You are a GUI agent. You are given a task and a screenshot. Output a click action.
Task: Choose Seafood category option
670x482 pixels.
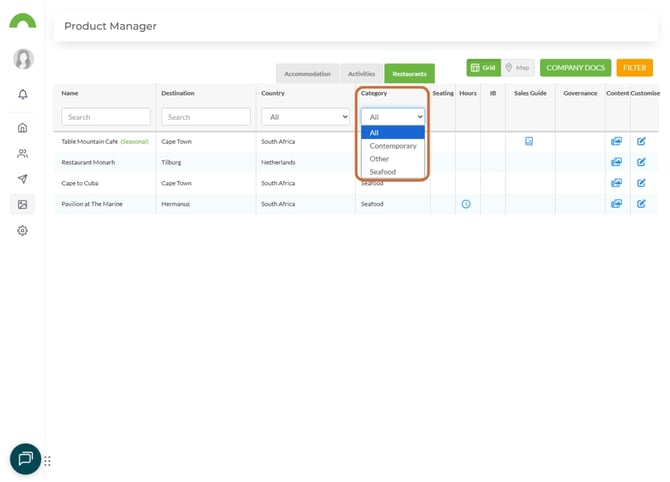[x=393, y=172]
